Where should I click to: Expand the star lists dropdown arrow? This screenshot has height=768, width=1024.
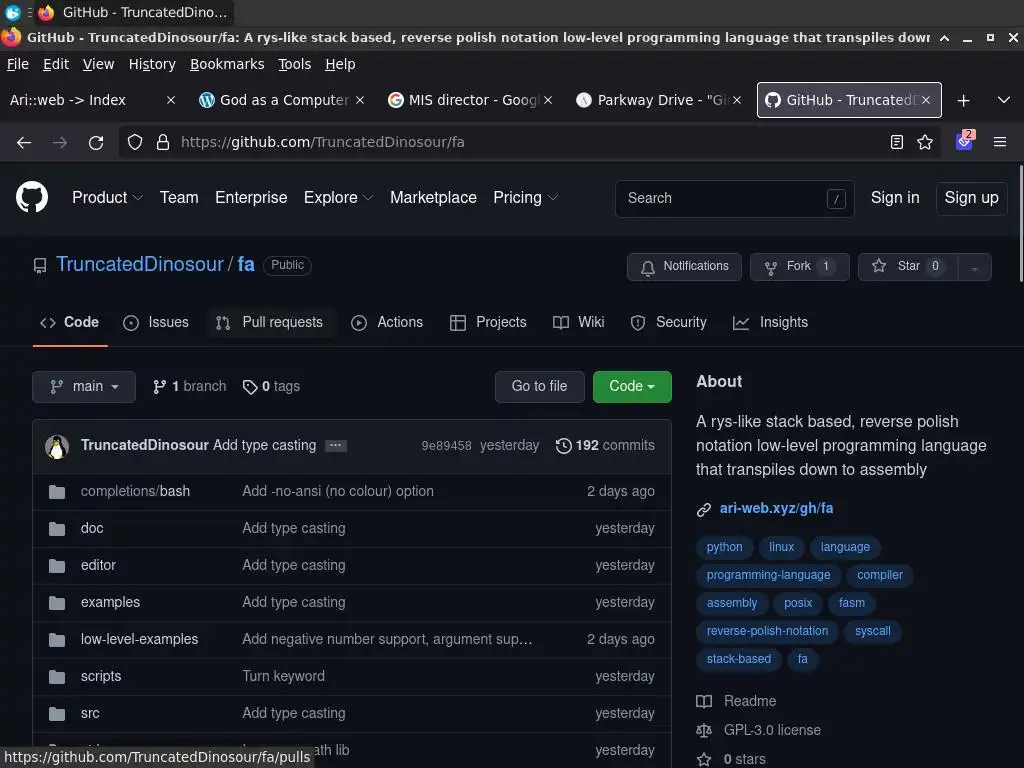pos(974,267)
